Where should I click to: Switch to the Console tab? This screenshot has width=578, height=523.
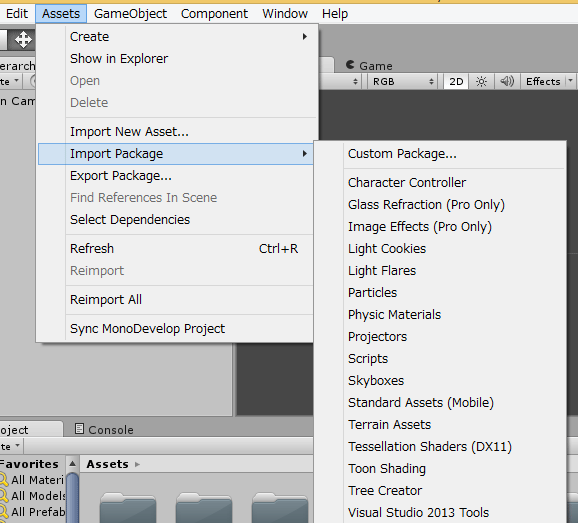pyautogui.click(x=104, y=429)
